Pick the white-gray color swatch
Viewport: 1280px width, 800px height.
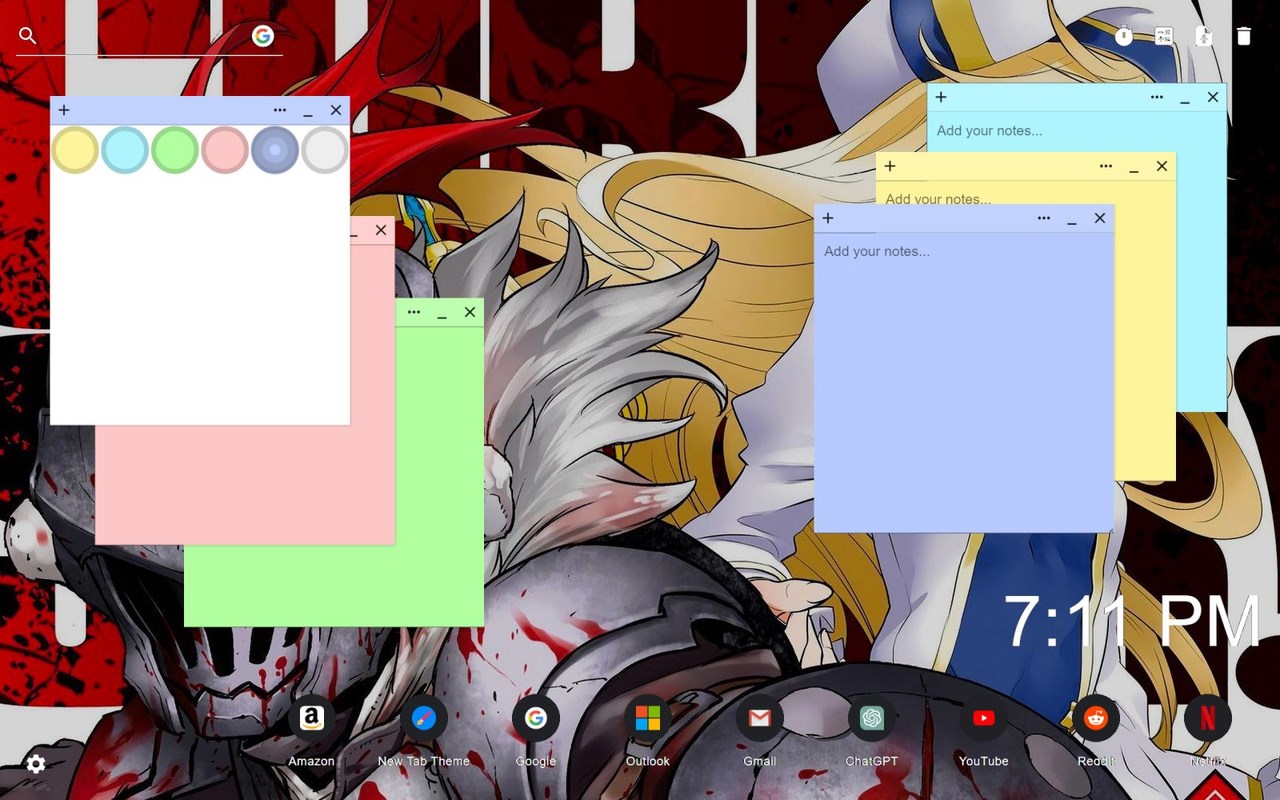[325, 150]
